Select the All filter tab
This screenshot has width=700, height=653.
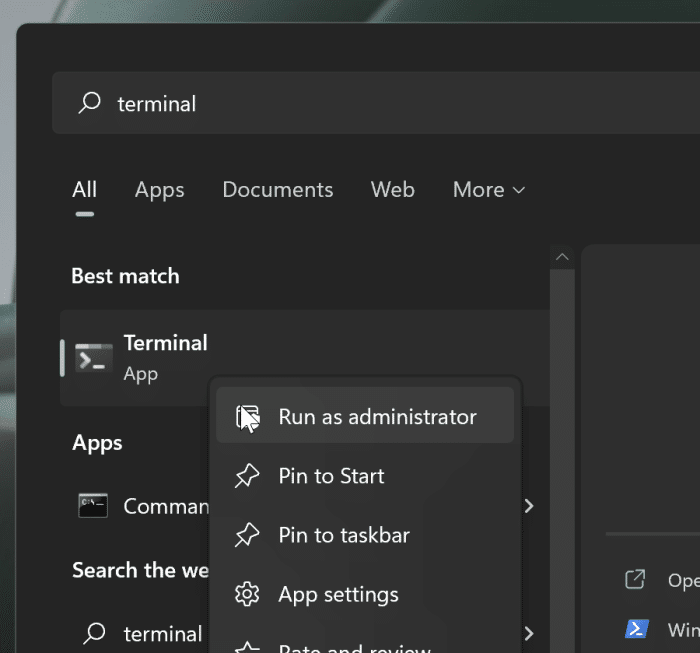tap(85, 190)
